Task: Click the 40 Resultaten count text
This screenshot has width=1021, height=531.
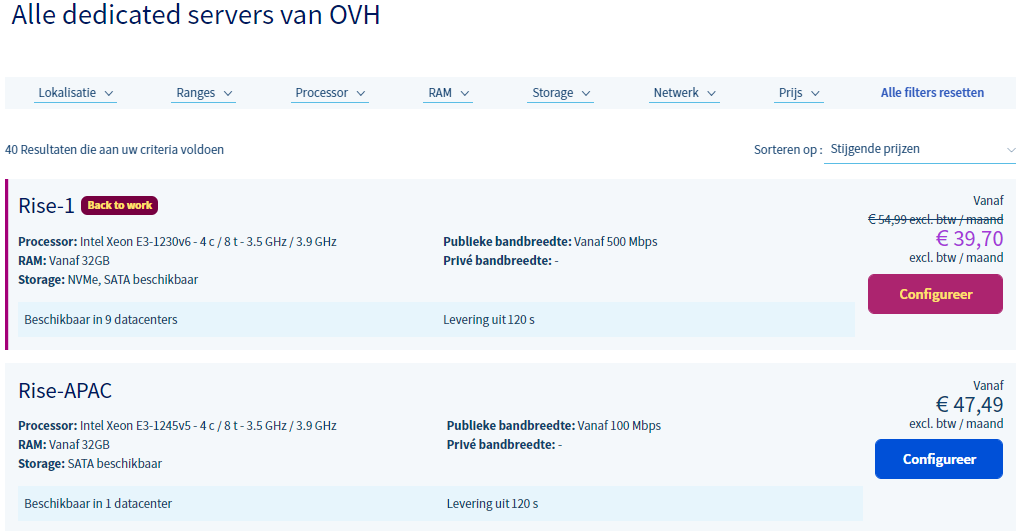Action: tap(114, 150)
